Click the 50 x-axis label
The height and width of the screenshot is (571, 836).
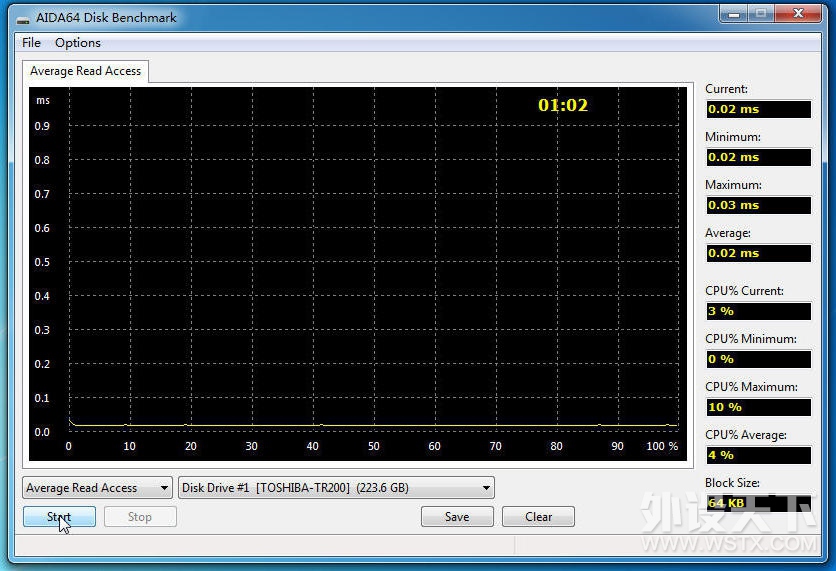tap(374, 446)
